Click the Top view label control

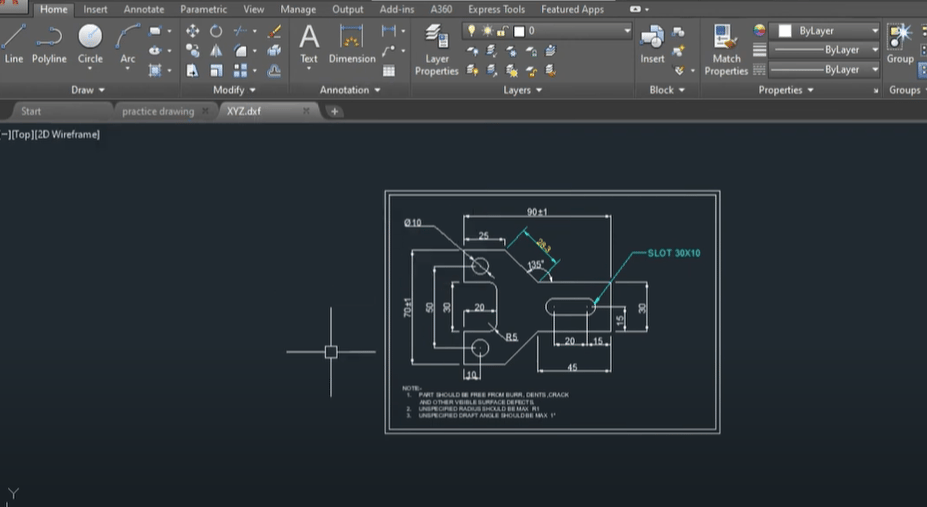point(24,134)
